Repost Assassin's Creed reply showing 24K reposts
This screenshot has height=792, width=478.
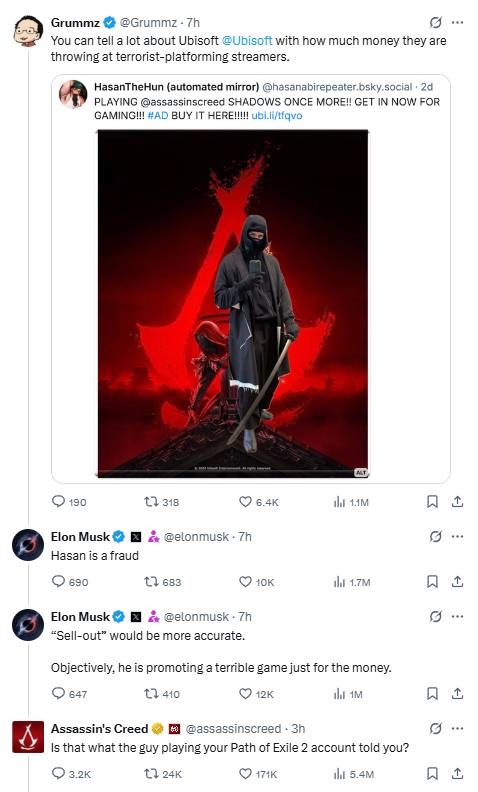click(x=163, y=774)
